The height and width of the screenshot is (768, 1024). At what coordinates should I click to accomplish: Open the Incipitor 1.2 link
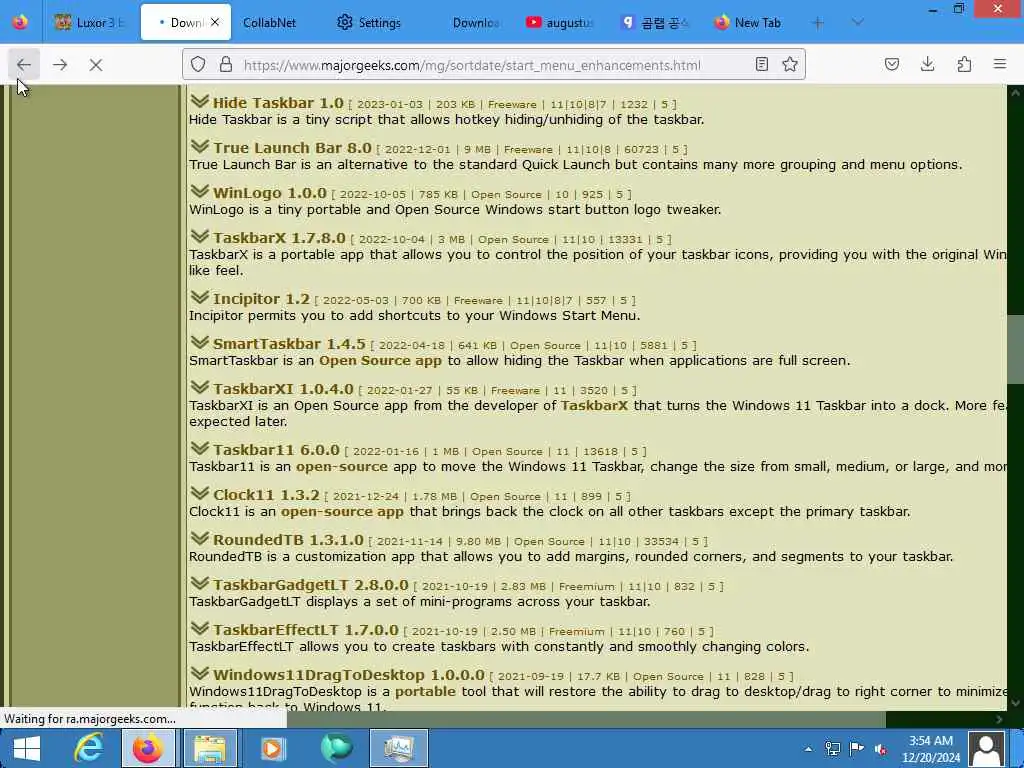[261, 299]
